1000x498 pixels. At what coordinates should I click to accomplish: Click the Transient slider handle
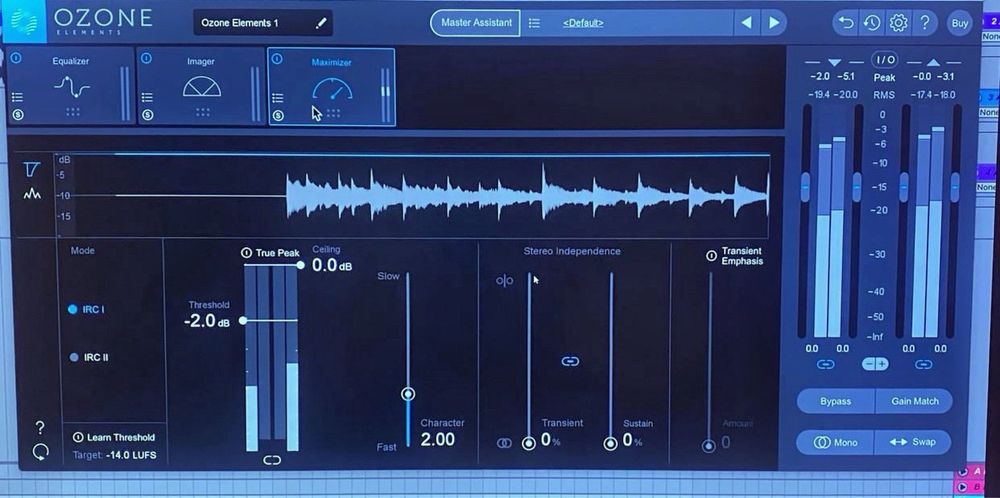pos(529,443)
